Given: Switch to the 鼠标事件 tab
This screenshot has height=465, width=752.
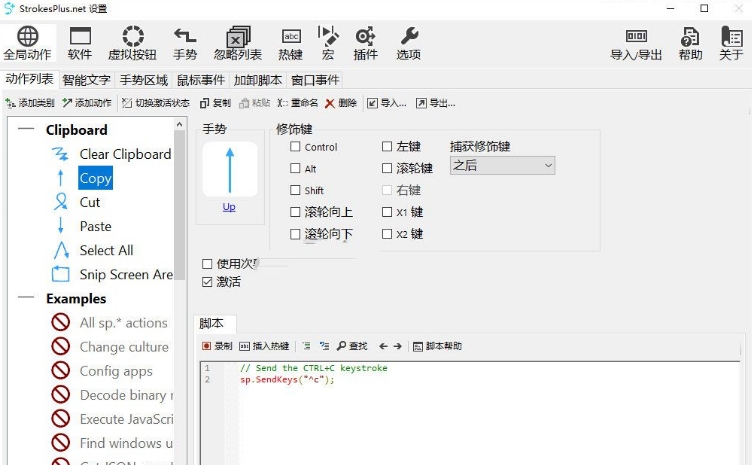Looking at the screenshot, I should pyautogui.click(x=201, y=80).
